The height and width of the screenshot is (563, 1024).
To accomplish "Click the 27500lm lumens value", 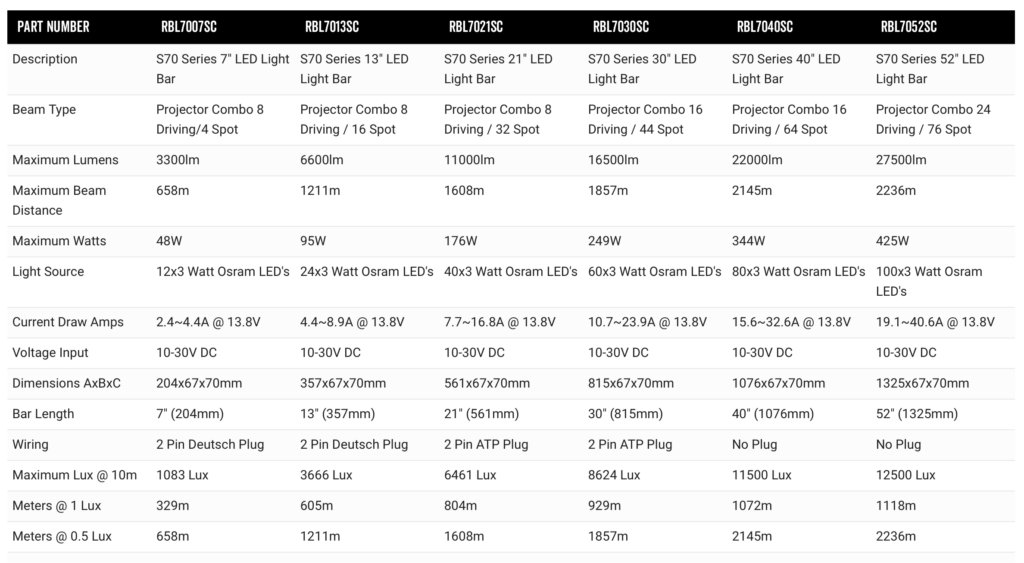I will [901, 160].
